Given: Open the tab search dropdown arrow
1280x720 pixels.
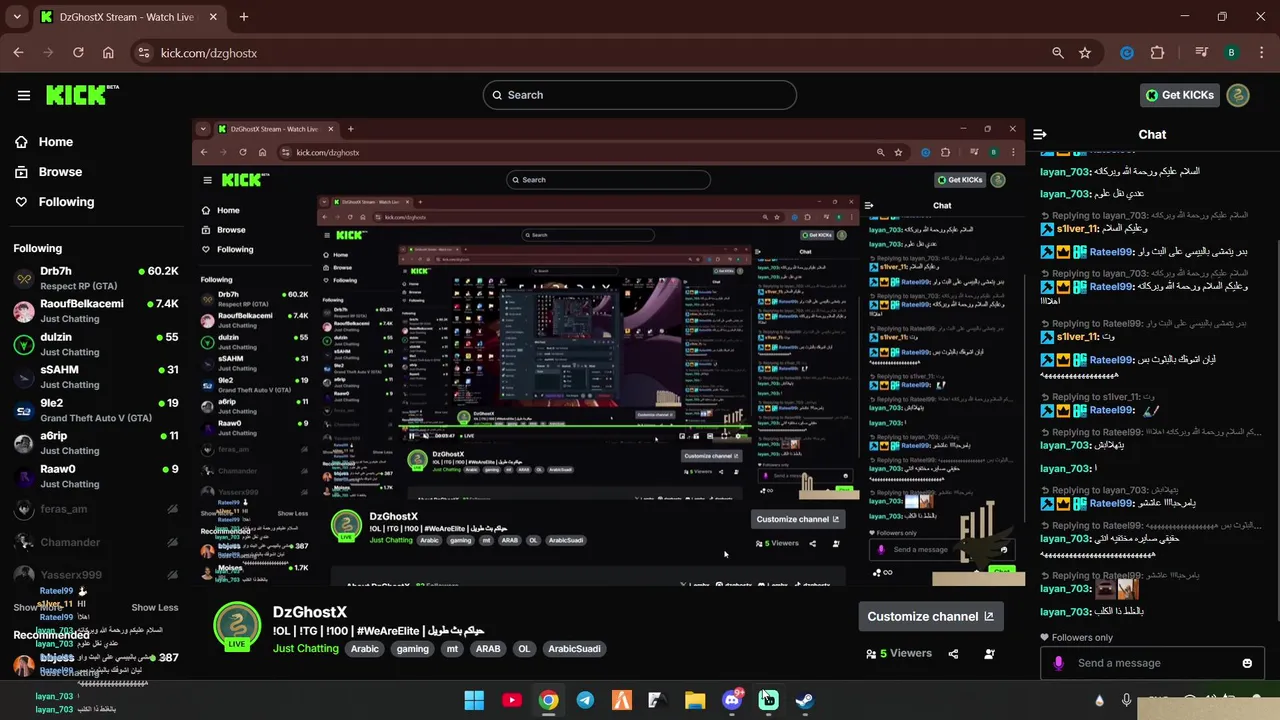Looking at the screenshot, I should coord(18,17).
